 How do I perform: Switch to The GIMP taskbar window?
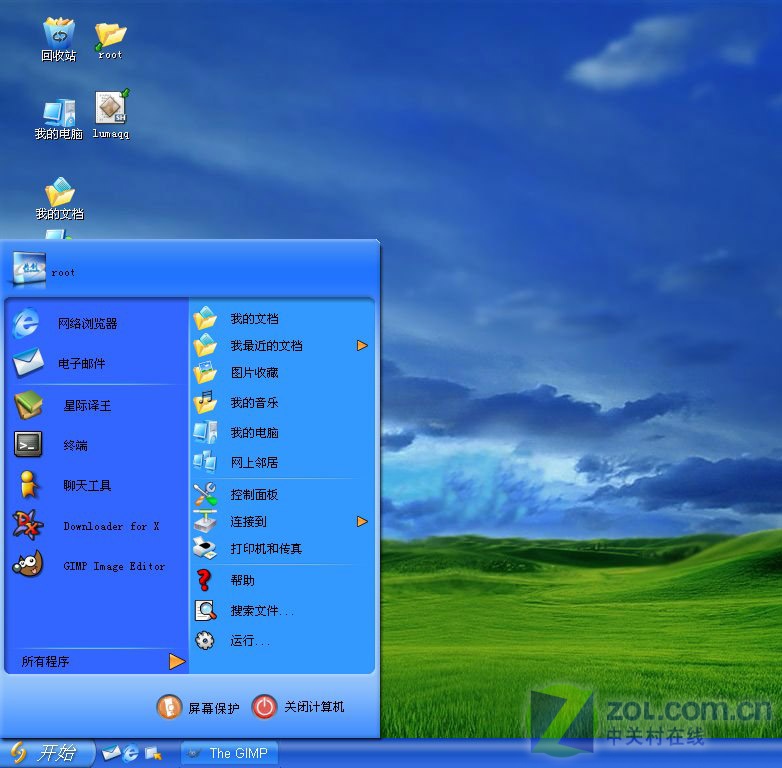(229, 753)
